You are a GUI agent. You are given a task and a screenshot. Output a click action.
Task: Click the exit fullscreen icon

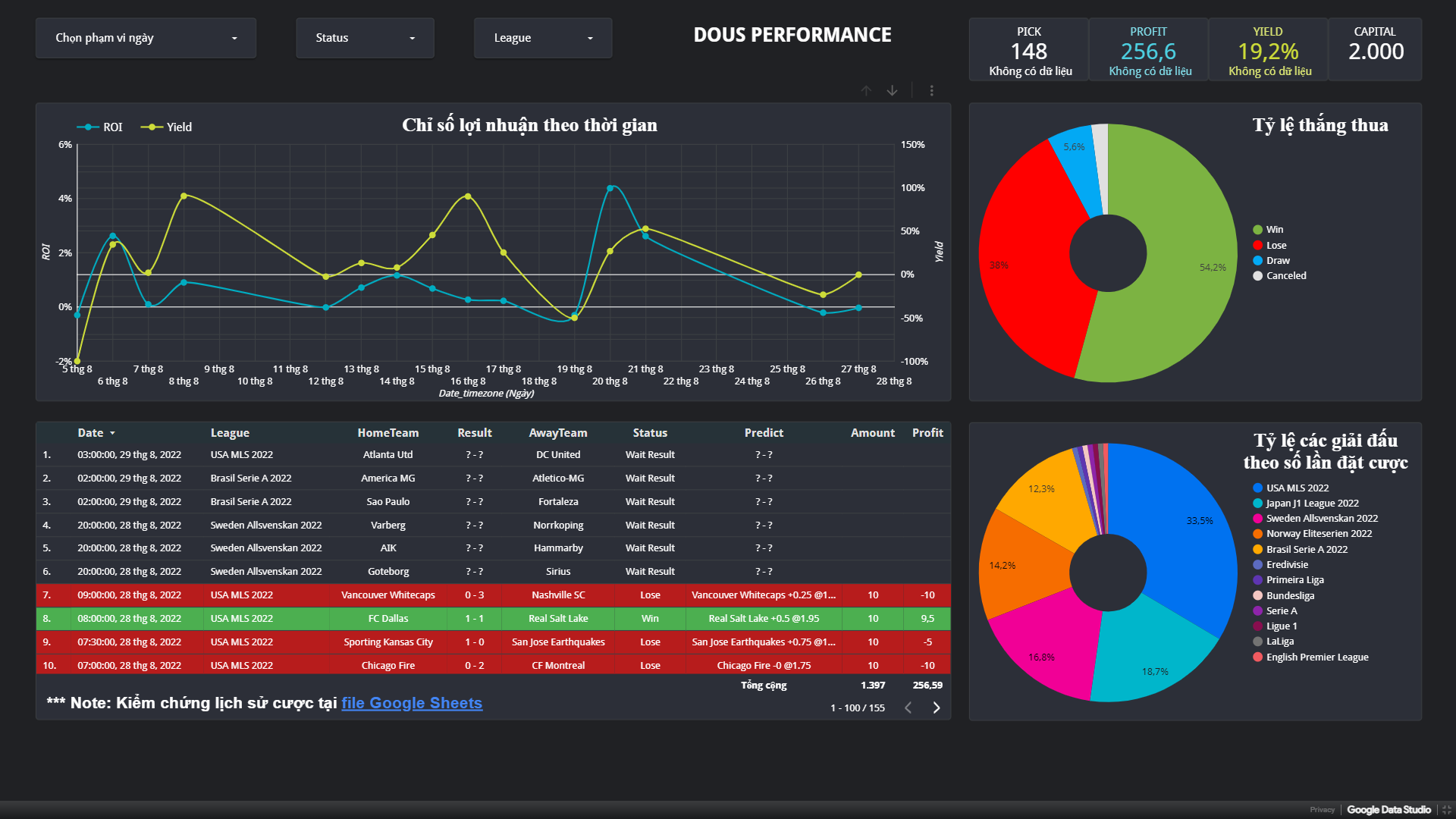click(1446, 810)
